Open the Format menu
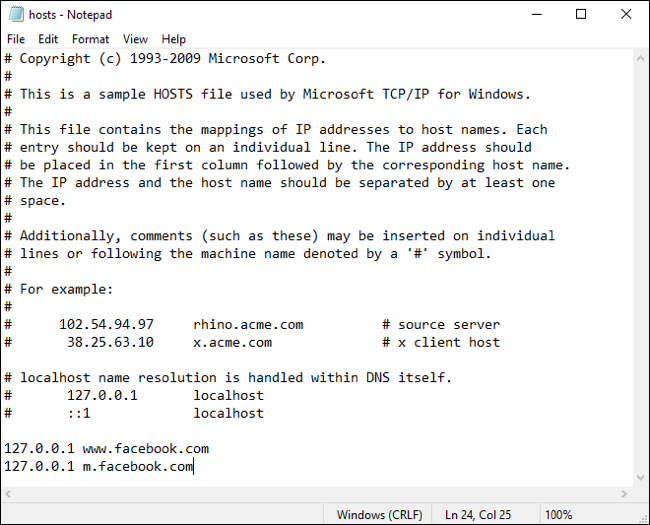650x525 pixels. (x=90, y=39)
